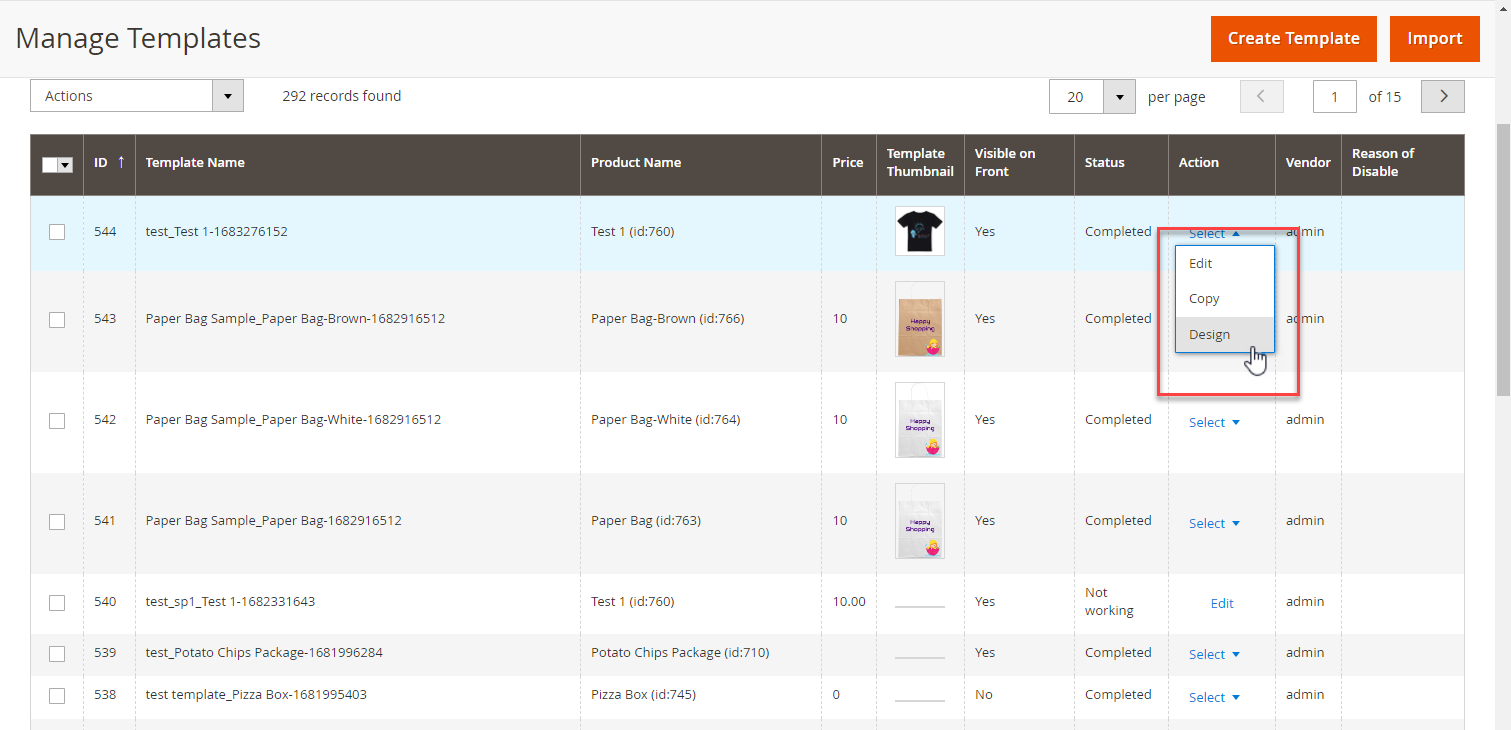Choose Copy from the action menu
1511x730 pixels.
(1204, 299)
